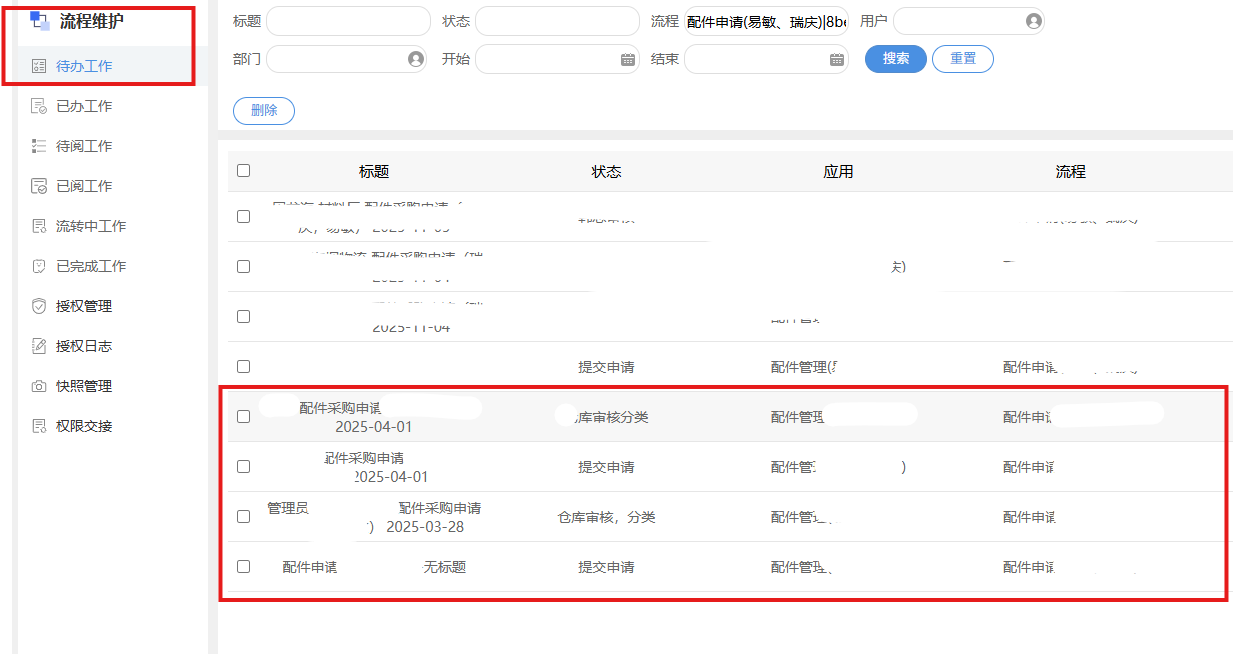The image size is (1233, 654).
Task: Open 待办工作 via its list icon
Action: 39,66
